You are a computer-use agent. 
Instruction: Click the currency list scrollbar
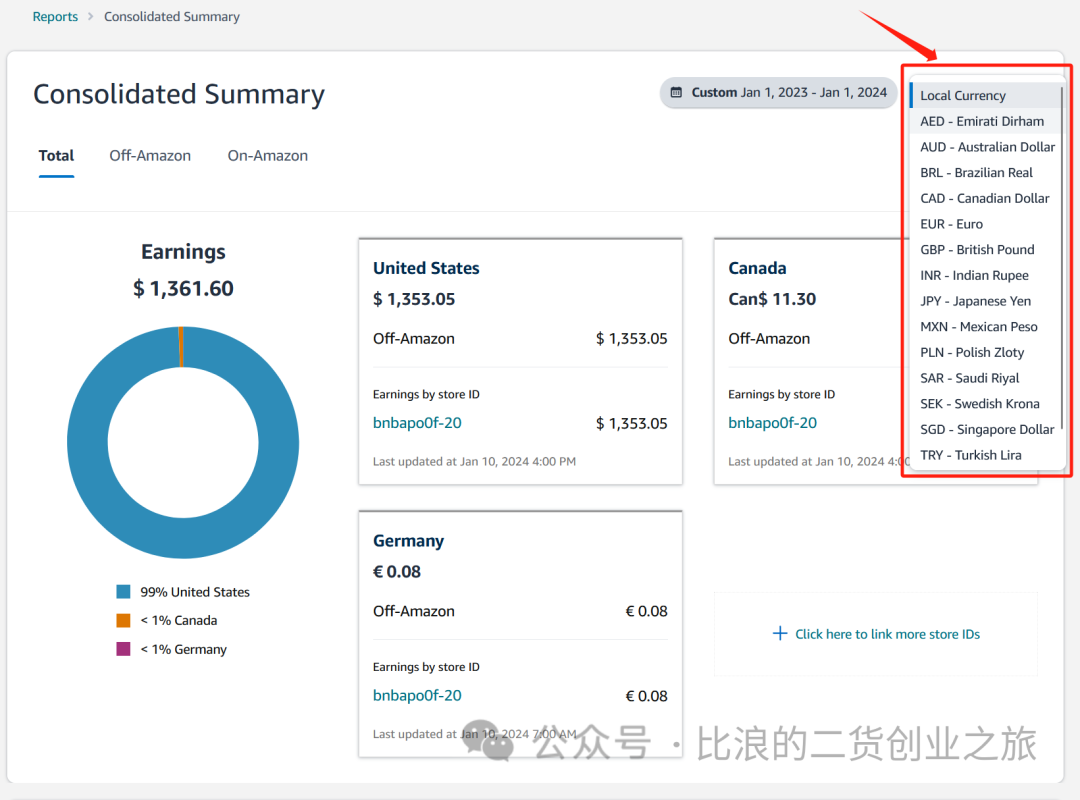tap(1061, 256)
